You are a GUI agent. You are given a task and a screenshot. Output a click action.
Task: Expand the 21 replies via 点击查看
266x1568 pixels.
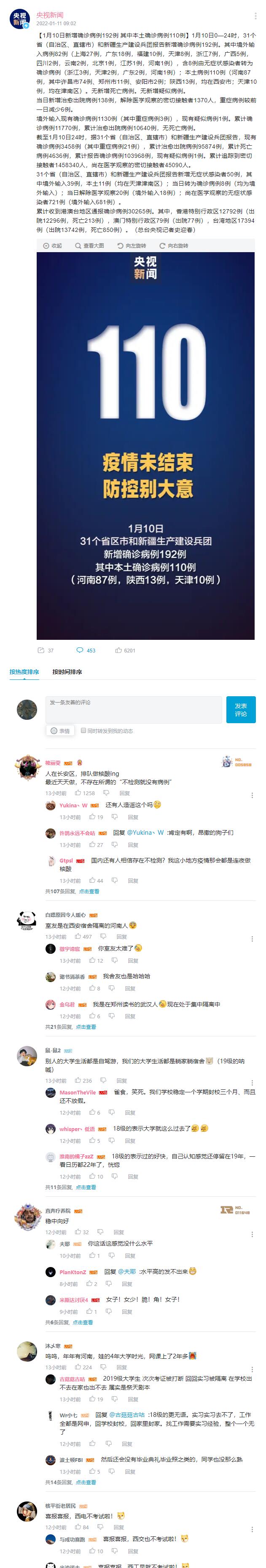click(x=86, y=1027)
